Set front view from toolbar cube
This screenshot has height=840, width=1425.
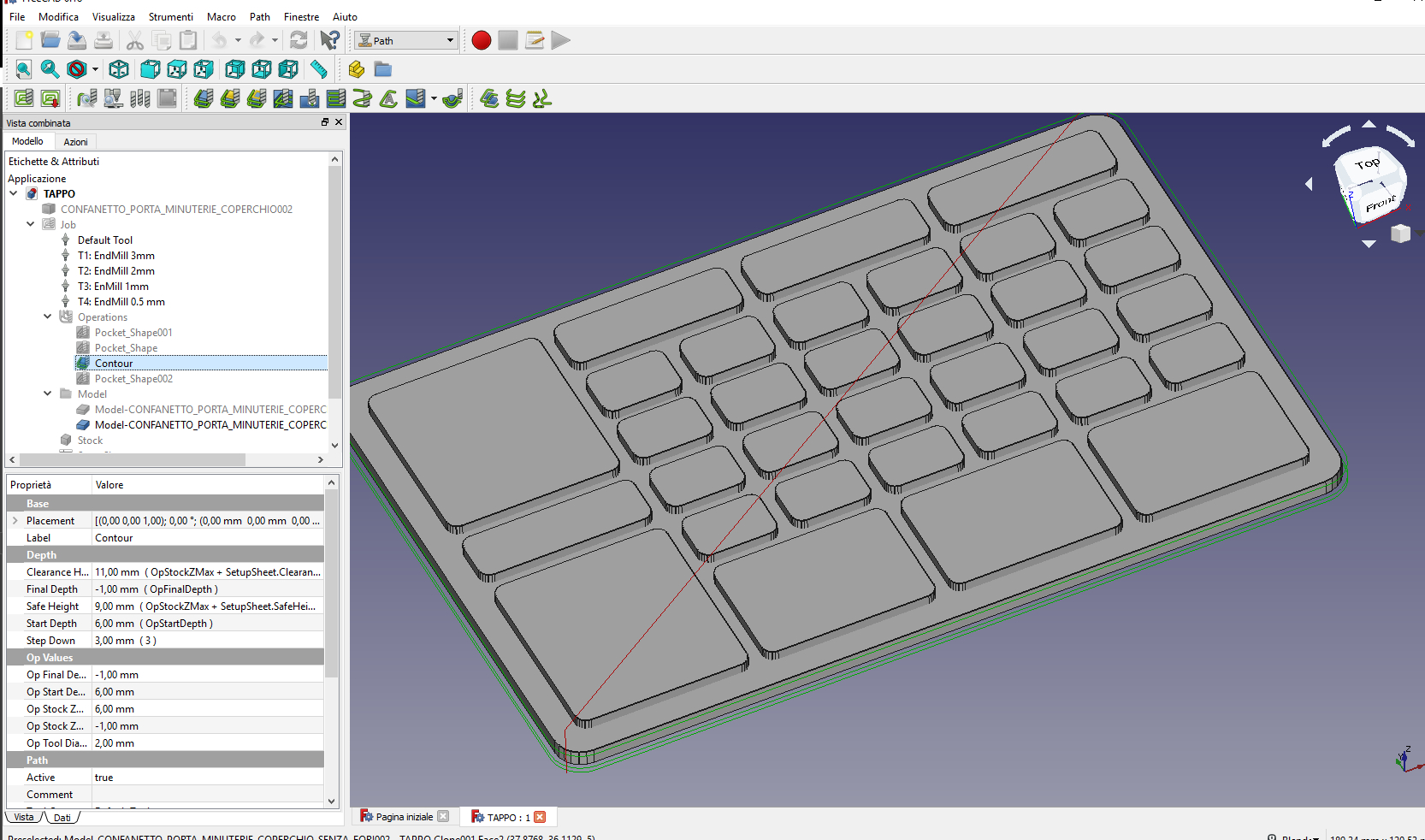[x=150, y=69]
